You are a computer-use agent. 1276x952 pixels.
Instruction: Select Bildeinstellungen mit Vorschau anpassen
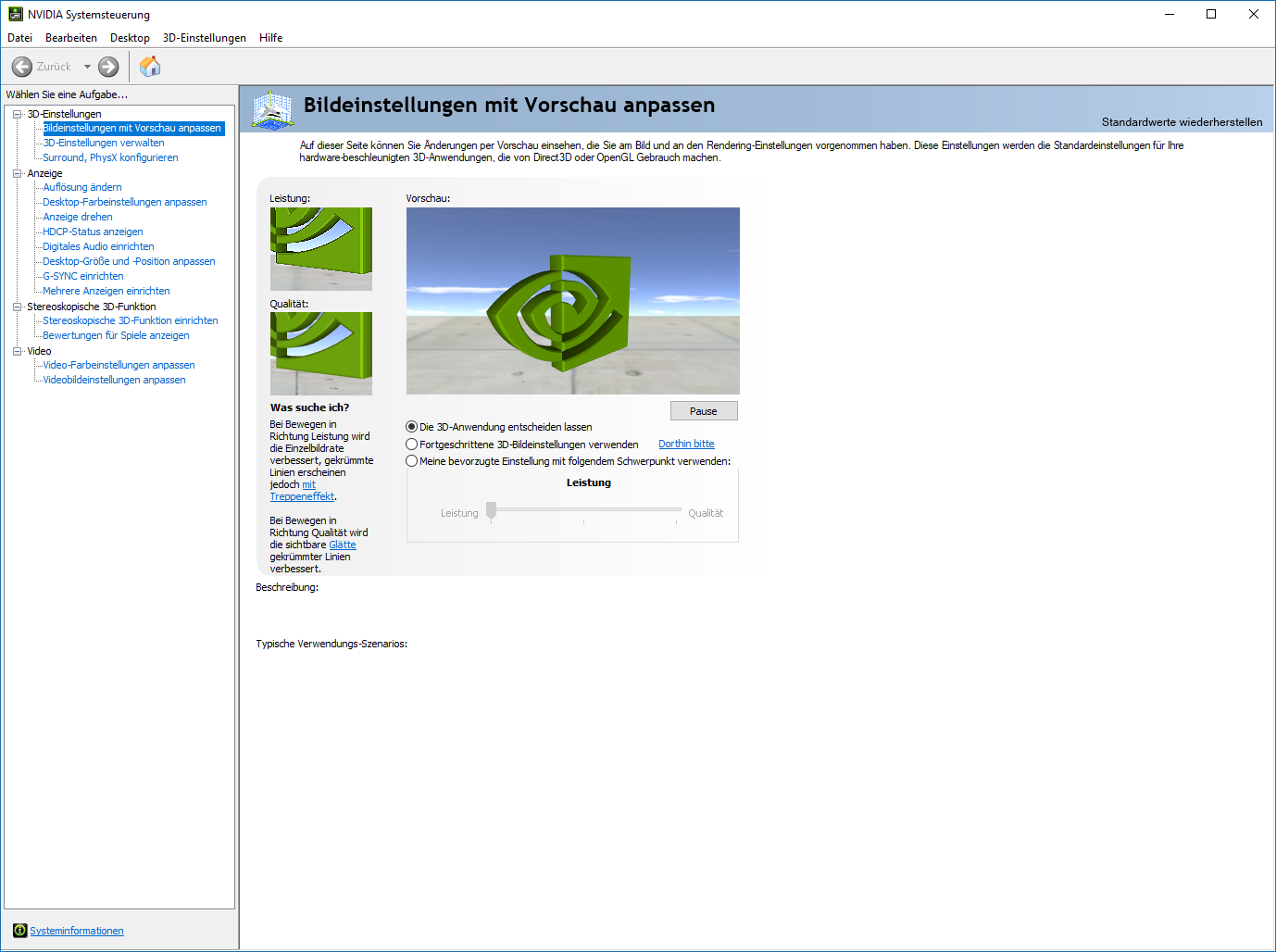[x=133, y=128]
